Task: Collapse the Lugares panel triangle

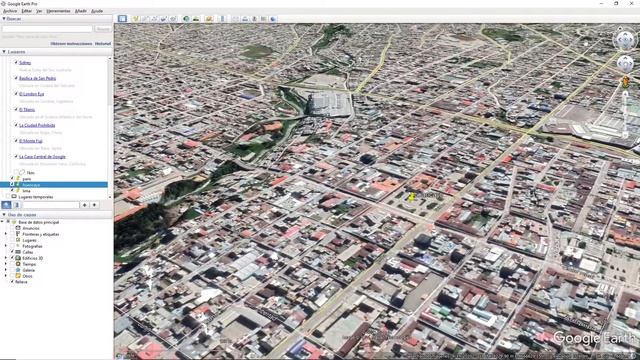Action: coord(4,52)
